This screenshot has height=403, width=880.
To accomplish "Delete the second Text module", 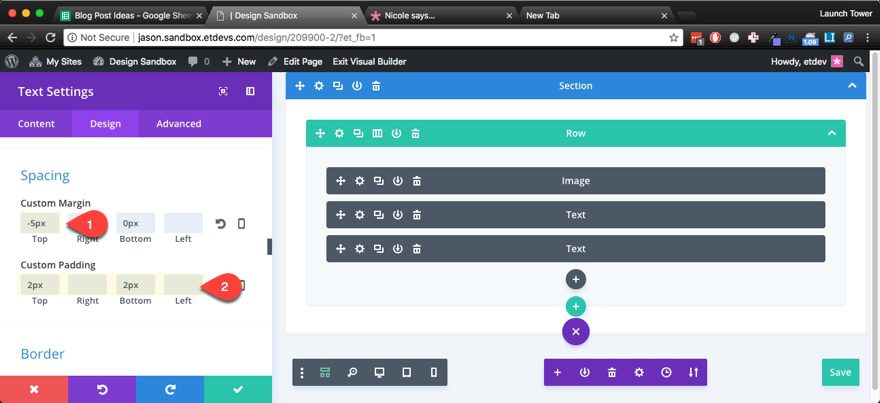I will pyautogui.click(x=417, y=249).
